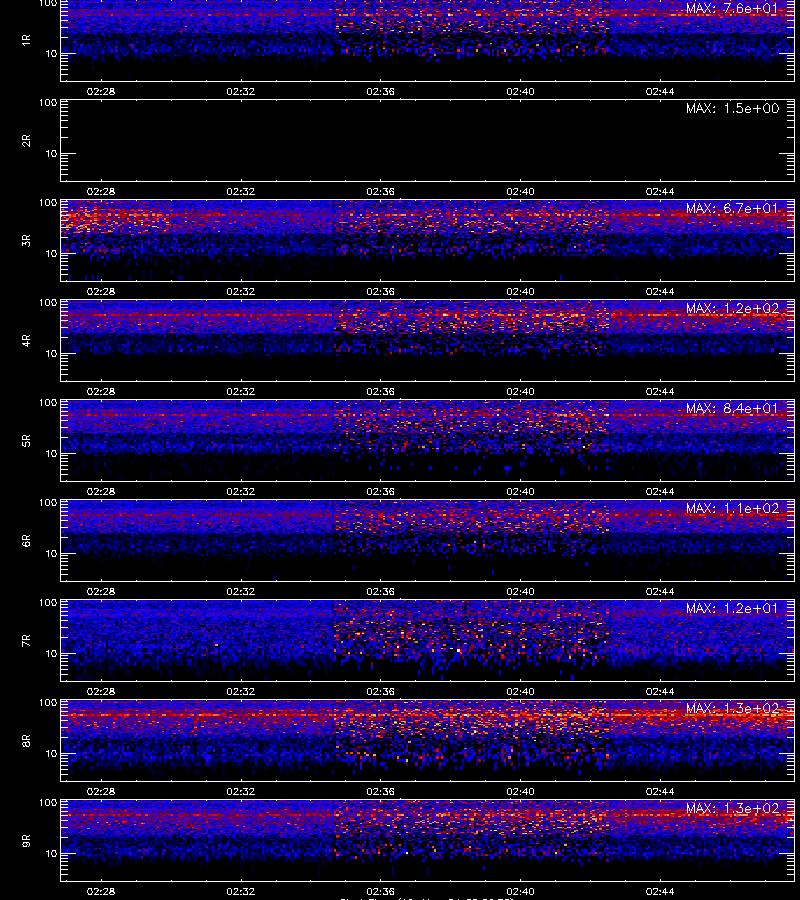Select the MAX: 1.3e+02 readout in 8R panel
Image resolution: width=800 pixels, height=900 pixels.
point(732,708)
